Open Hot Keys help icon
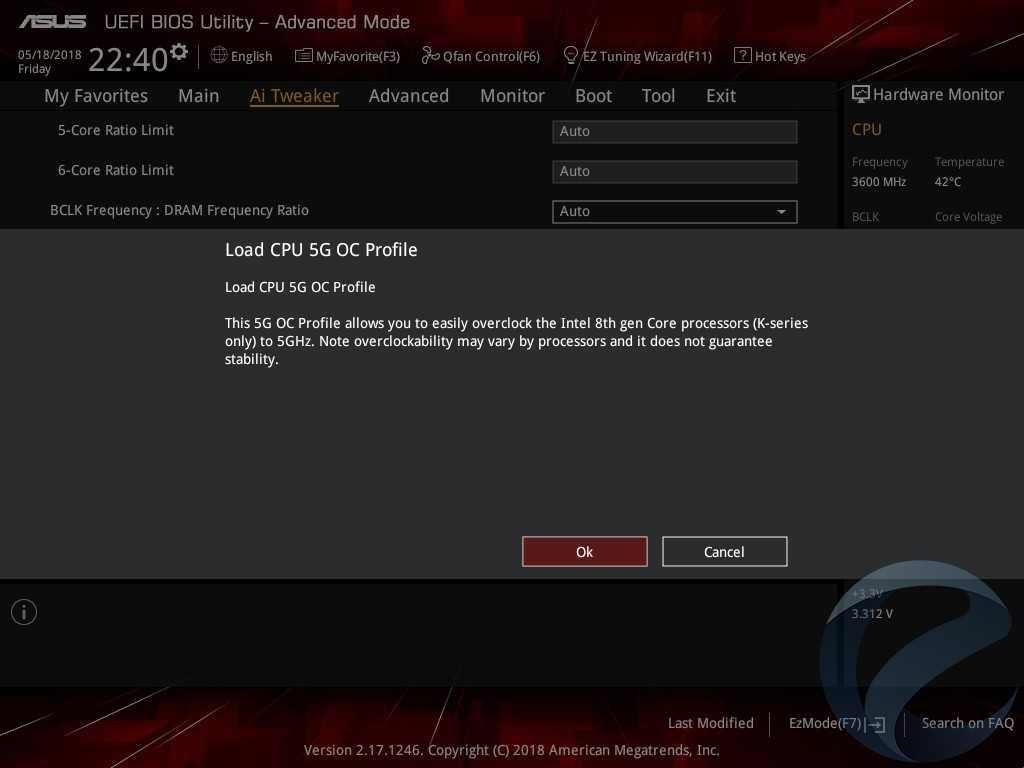 tap(743, 56)
